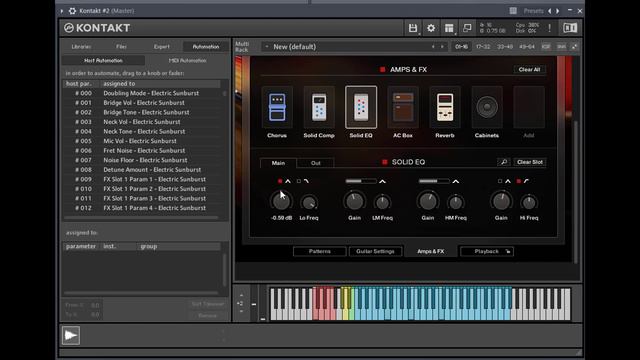Toggle the low band shelf mode checkbox
640x360 pixels.
299,181
